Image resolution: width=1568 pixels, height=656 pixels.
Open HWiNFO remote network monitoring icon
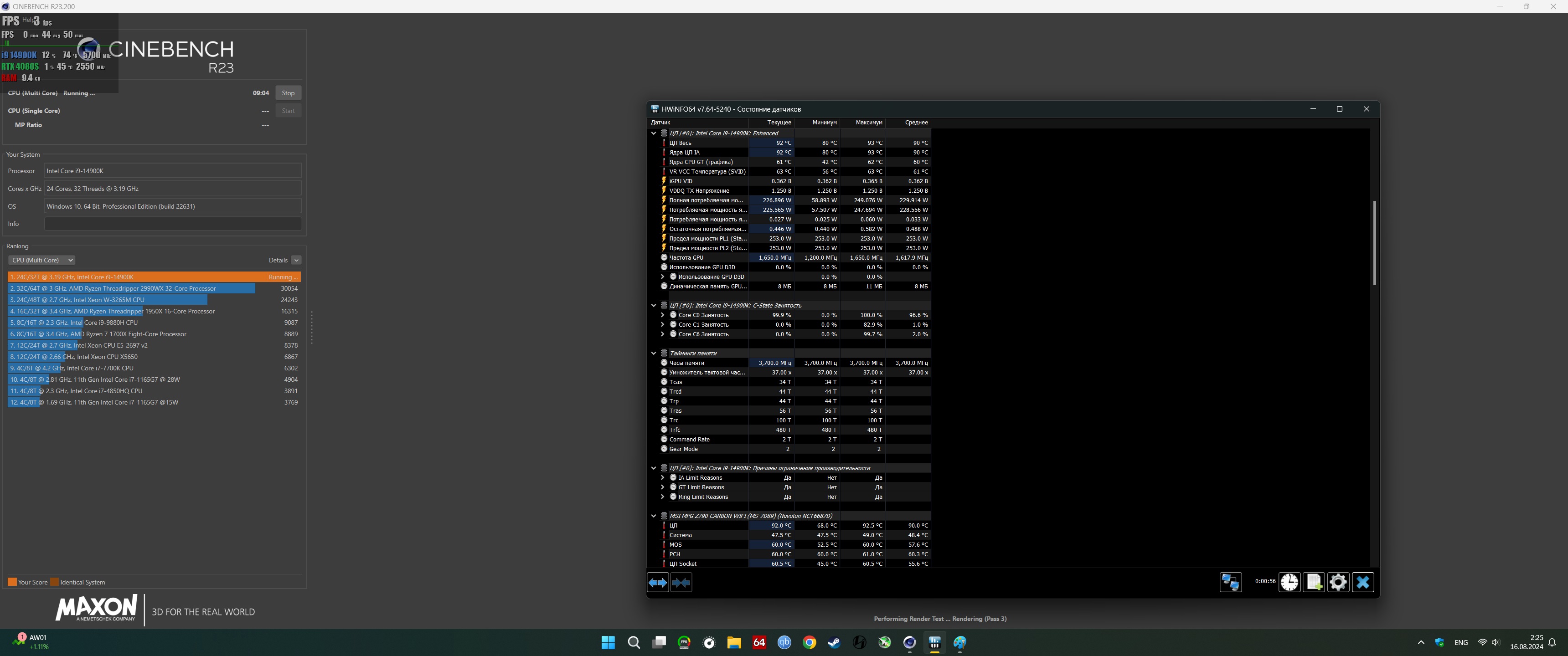[x=1230, y=582]
